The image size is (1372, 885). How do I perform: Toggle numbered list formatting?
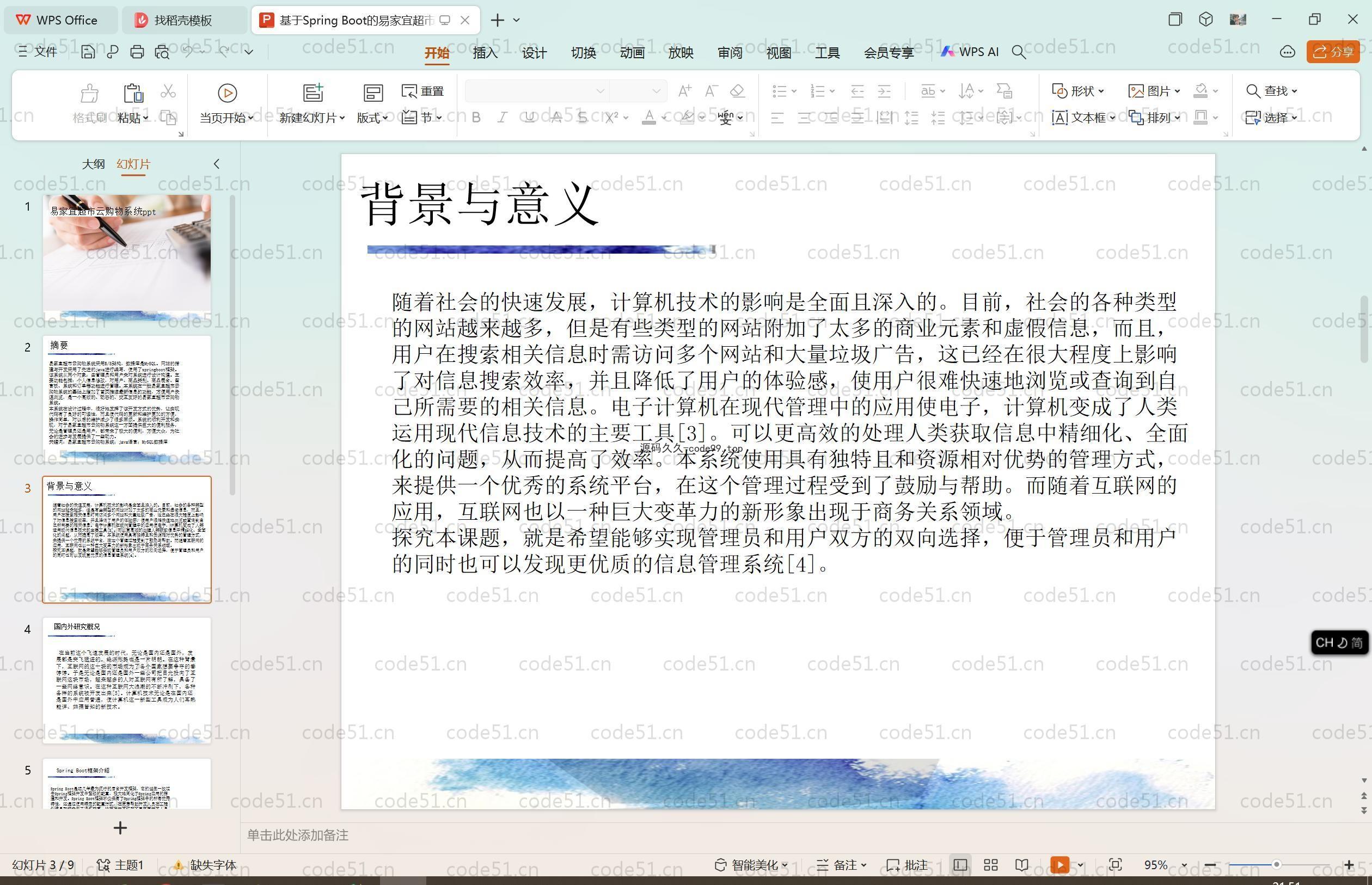(x=817, y=91)
